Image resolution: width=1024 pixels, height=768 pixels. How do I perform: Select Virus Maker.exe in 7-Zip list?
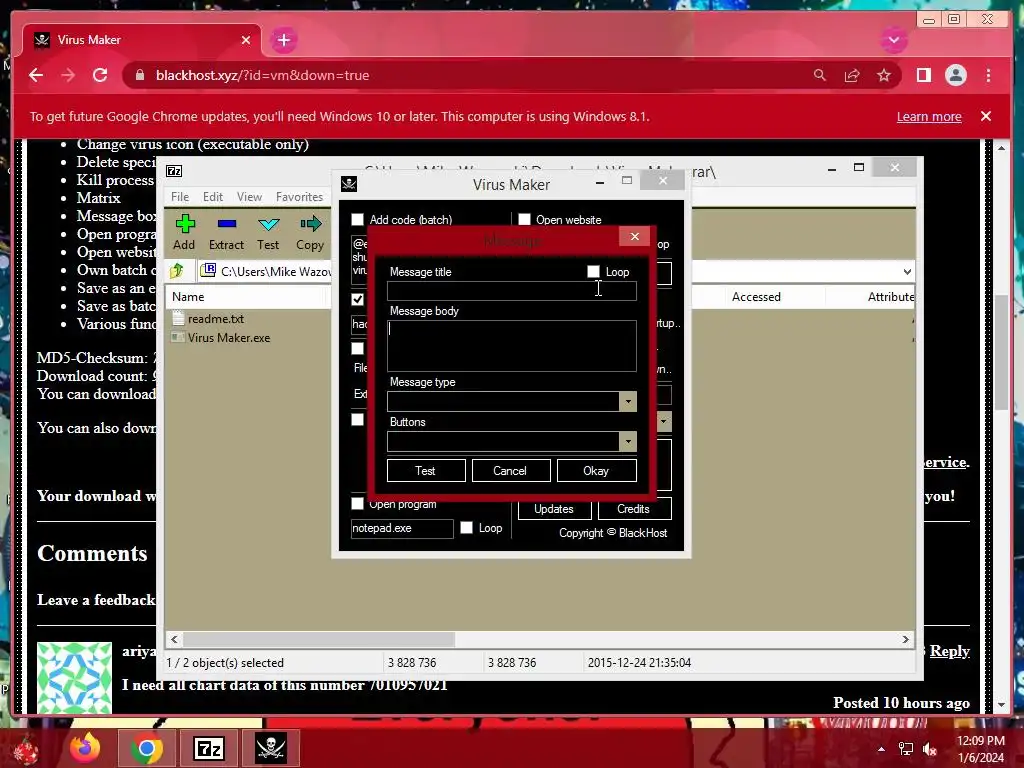pos(229,338)
